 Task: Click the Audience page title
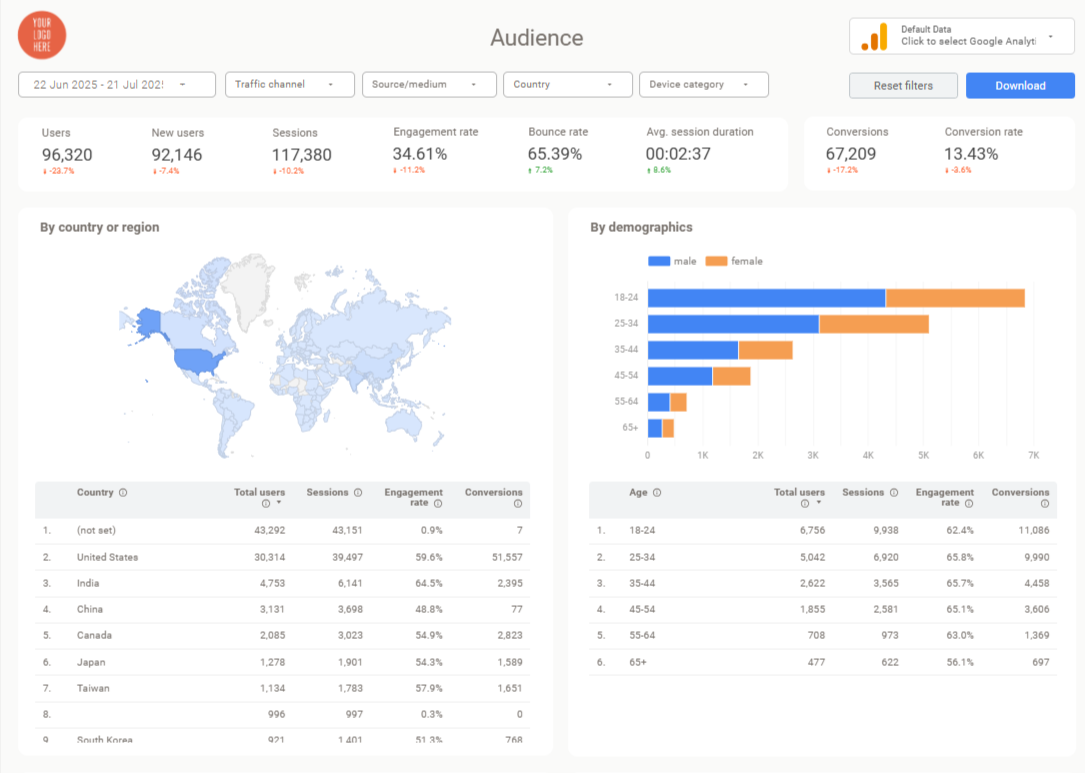click(x=537, y=37)
